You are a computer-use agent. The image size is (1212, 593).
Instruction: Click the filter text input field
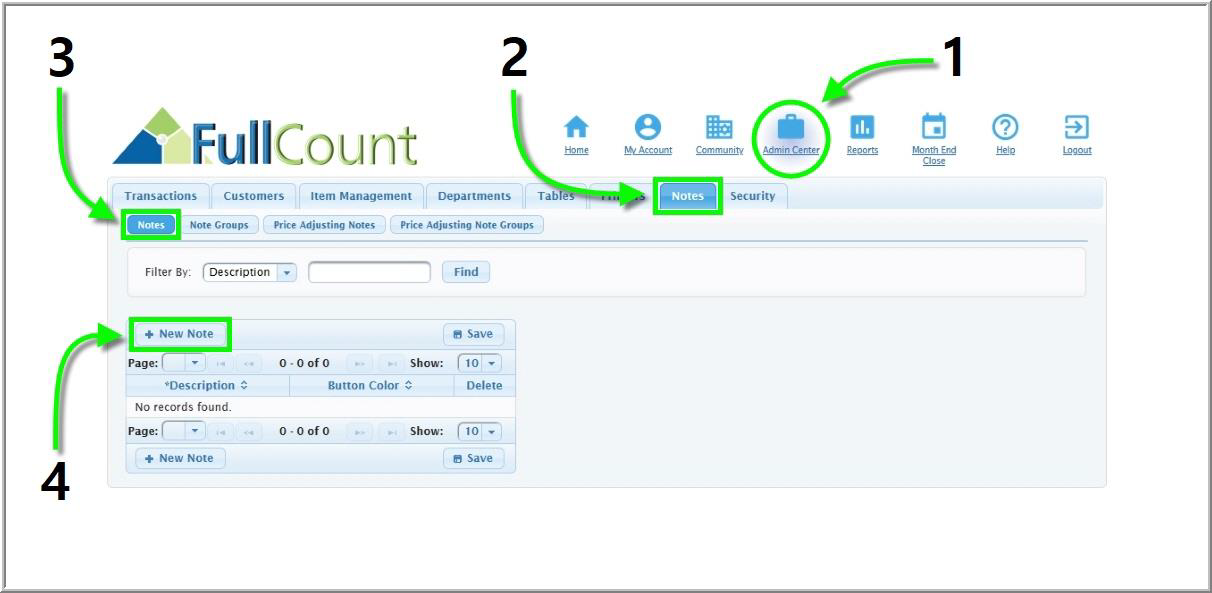pos(369,272)
